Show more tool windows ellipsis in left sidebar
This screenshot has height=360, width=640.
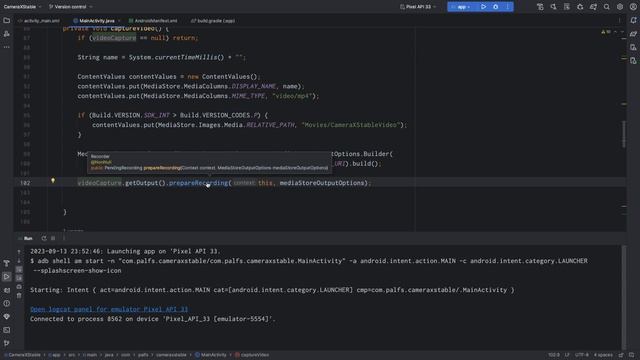(7, 47)
